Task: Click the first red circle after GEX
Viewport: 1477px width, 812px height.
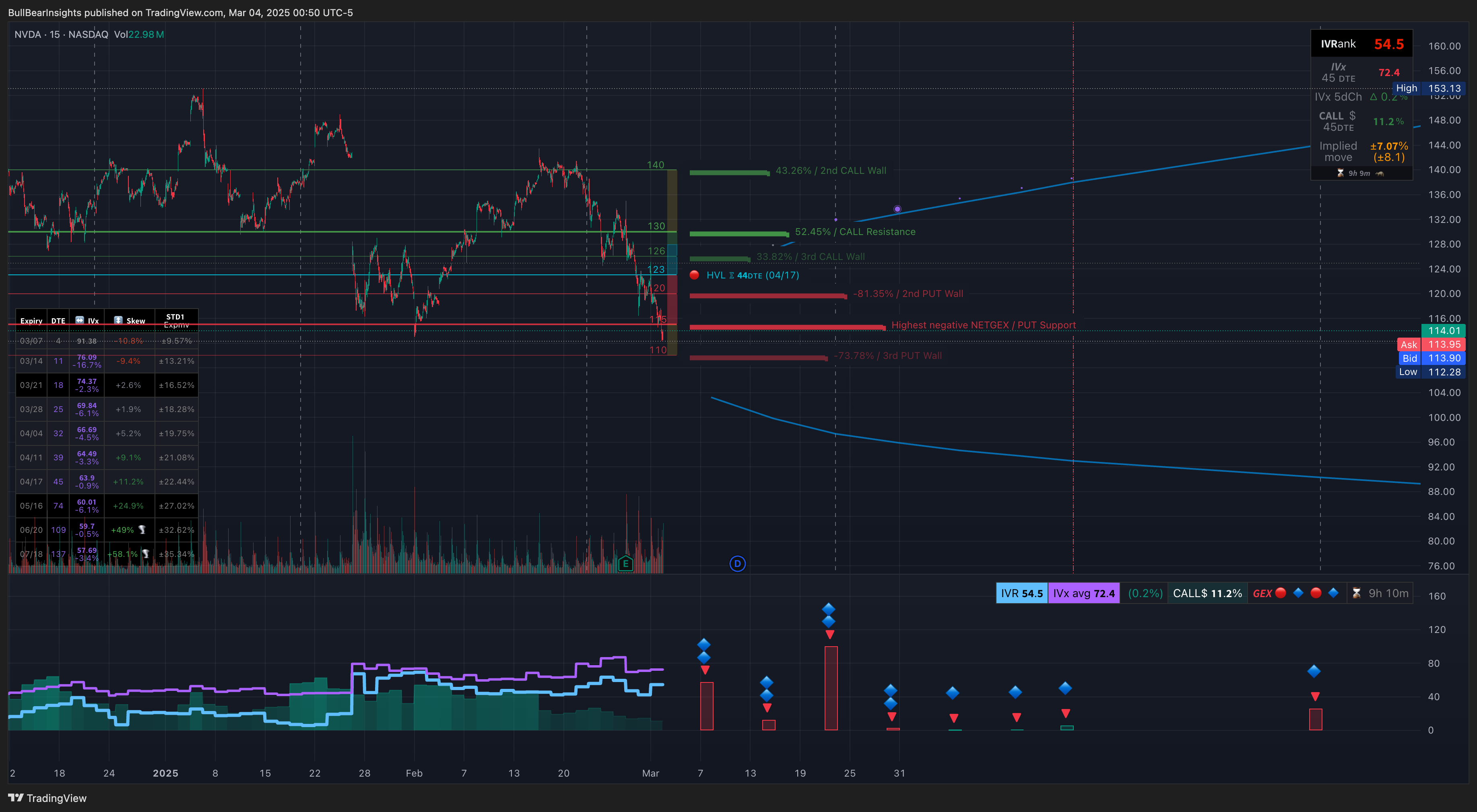Action: click(x=1281, y=593)
